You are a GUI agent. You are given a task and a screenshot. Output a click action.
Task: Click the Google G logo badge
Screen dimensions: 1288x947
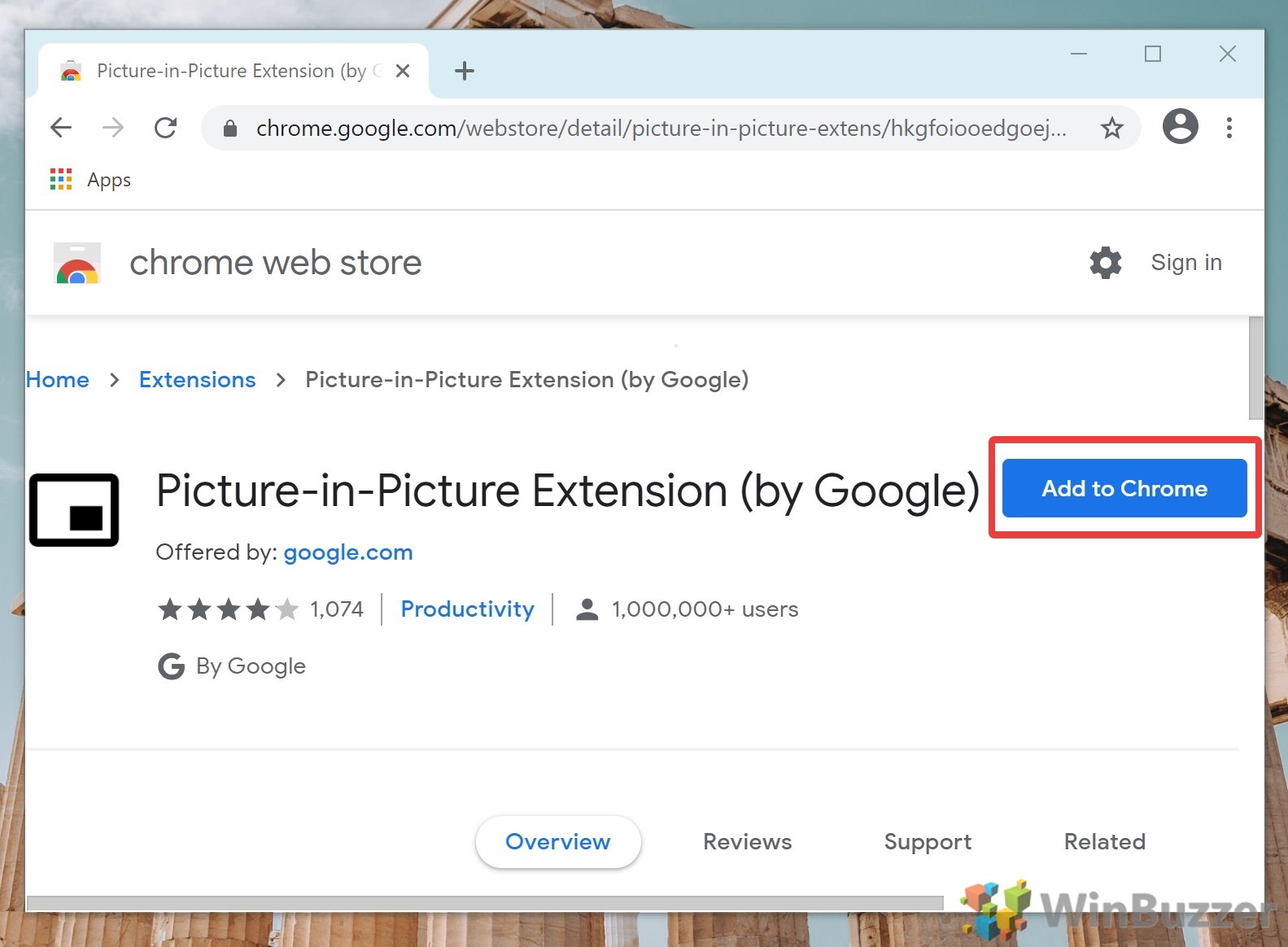[x=171, y=666]
